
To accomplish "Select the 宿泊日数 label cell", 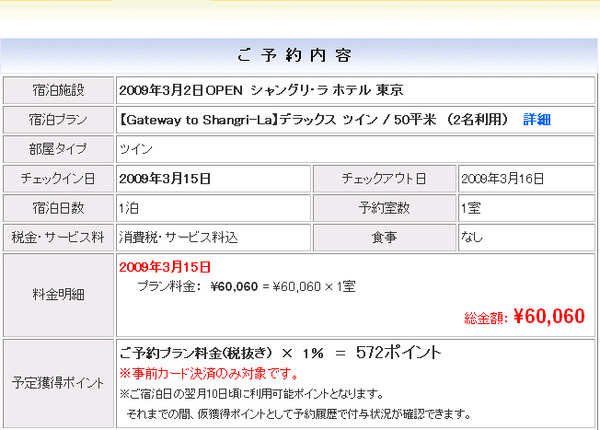I will point(59,208).
